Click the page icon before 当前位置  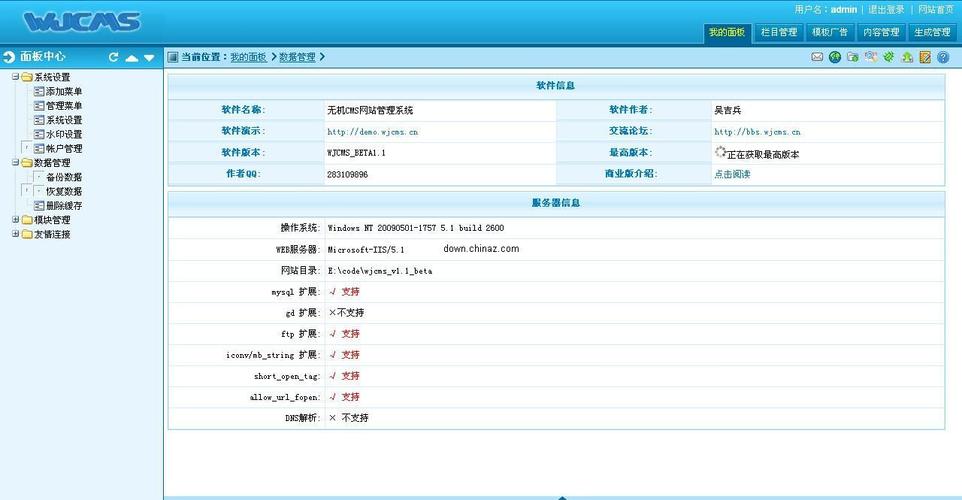(x=173, y=57)
